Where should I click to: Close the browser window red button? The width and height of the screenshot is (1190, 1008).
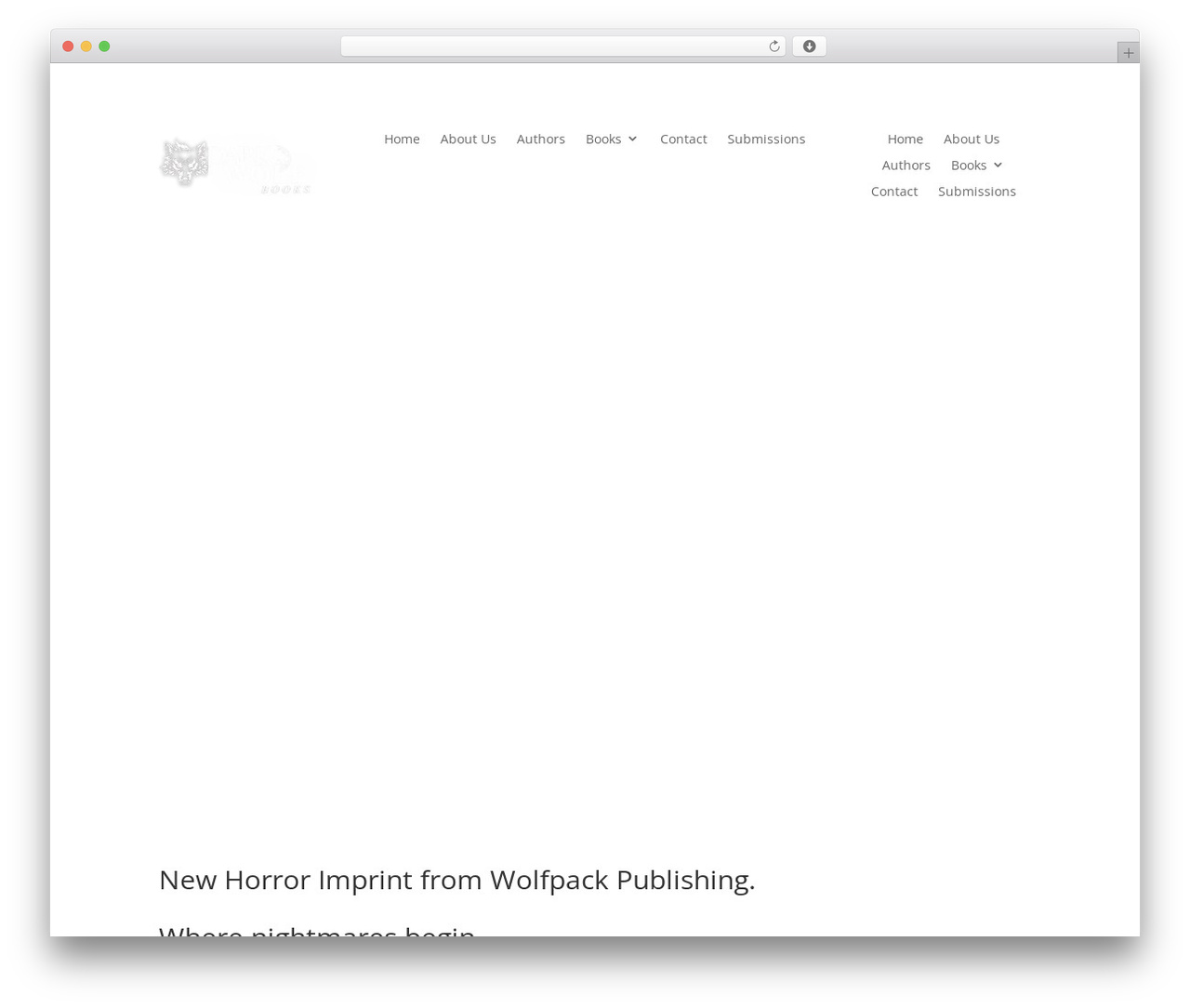pos(68,46)
